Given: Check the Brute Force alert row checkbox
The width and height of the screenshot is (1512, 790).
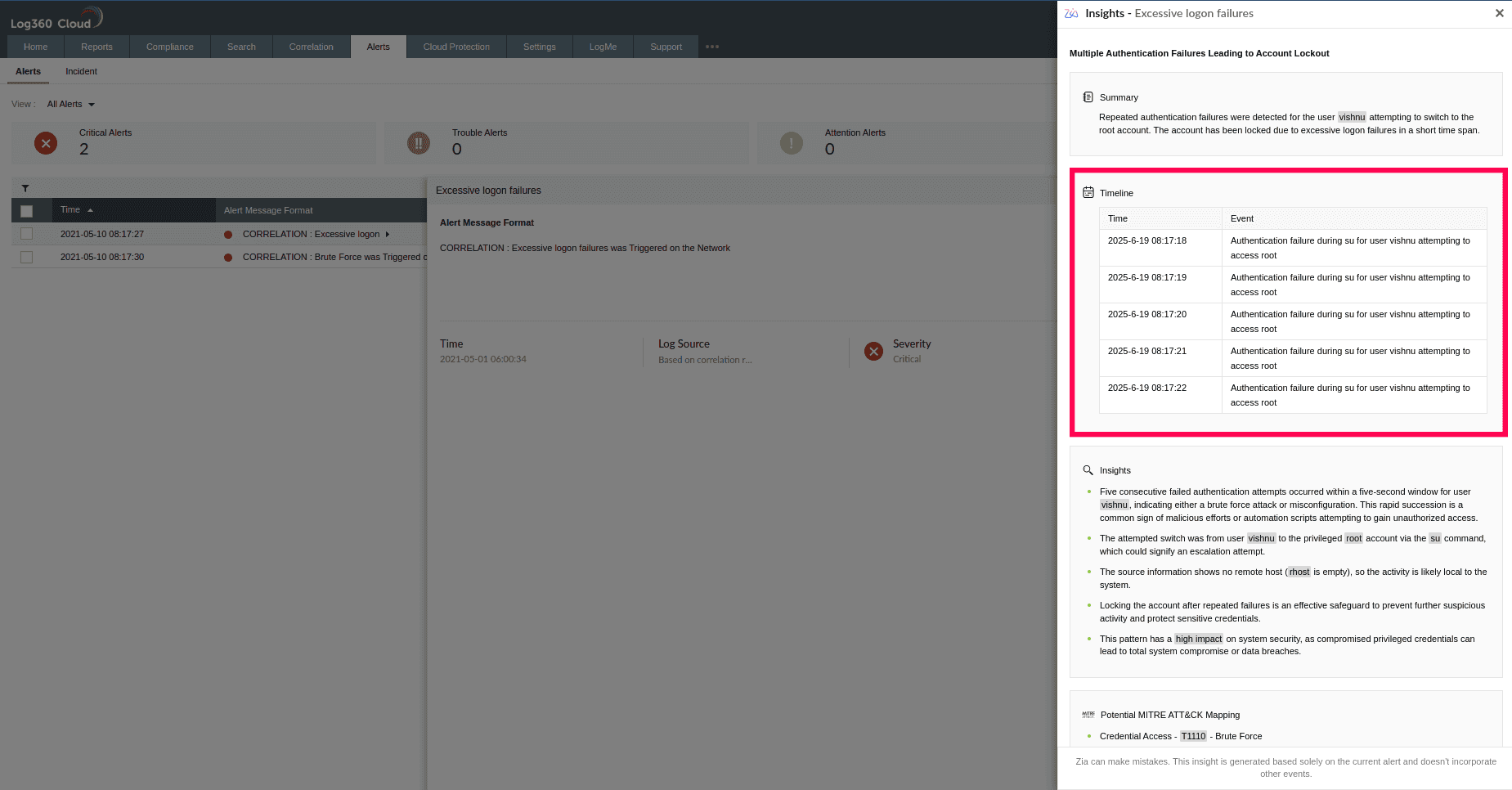Looking at the screenshot, I should pyautogui.click(x=26, y=256).
